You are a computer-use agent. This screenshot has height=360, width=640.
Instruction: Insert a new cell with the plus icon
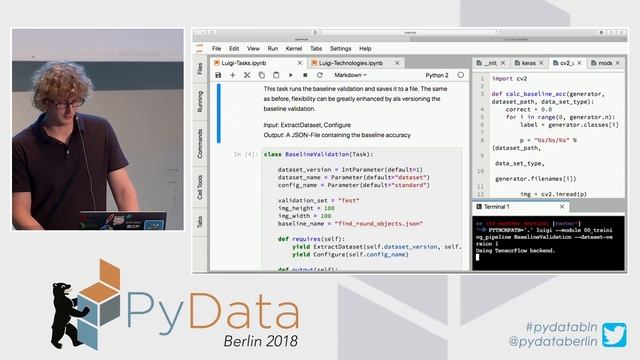[233, 75]
